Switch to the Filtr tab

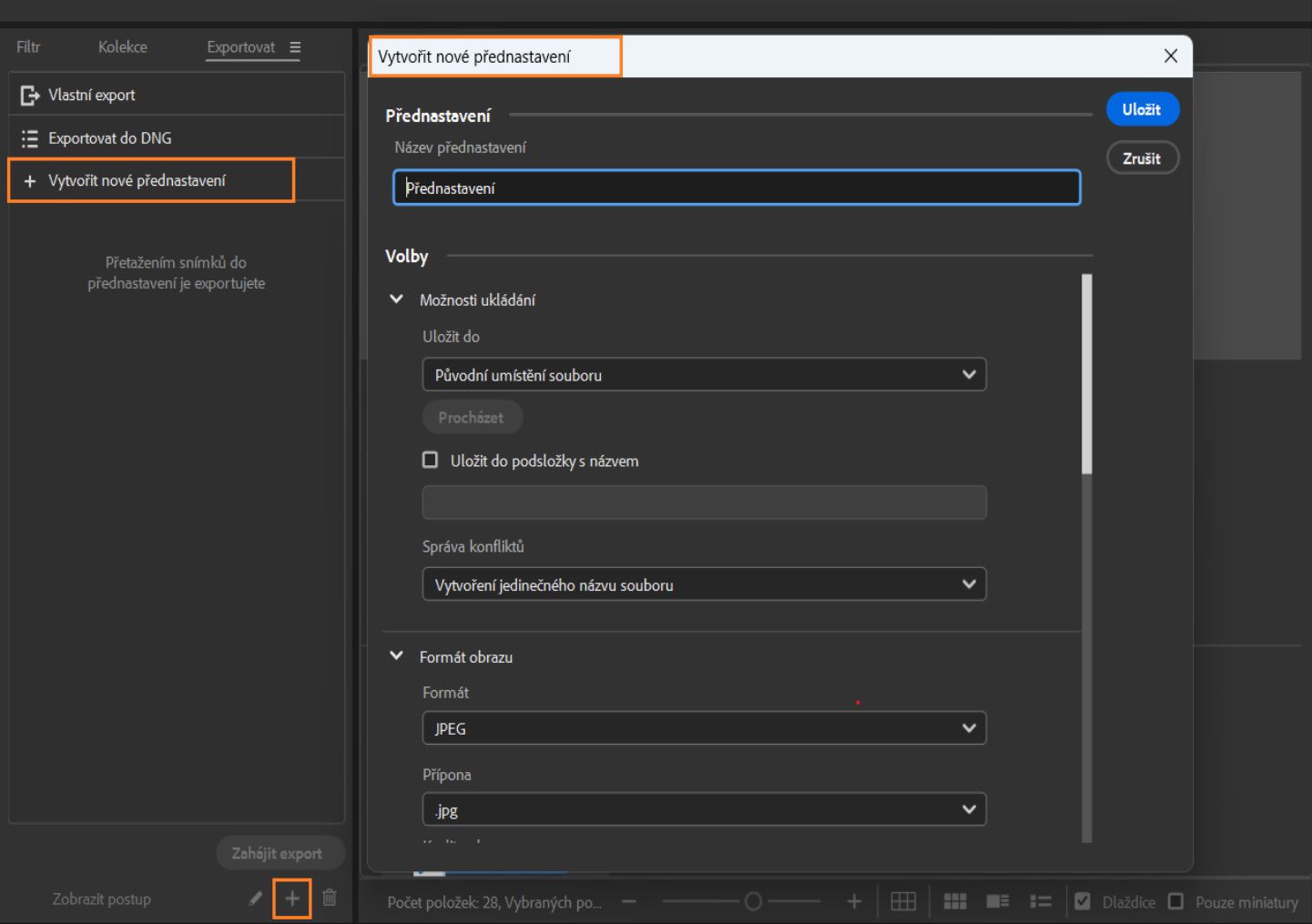pyautogui.click(x=28, y=46)
